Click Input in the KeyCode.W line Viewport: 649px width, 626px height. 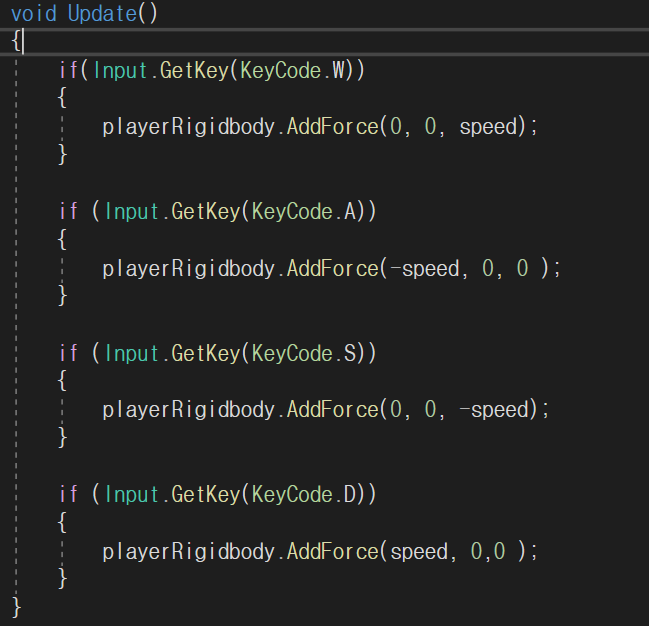coord(120,71)
